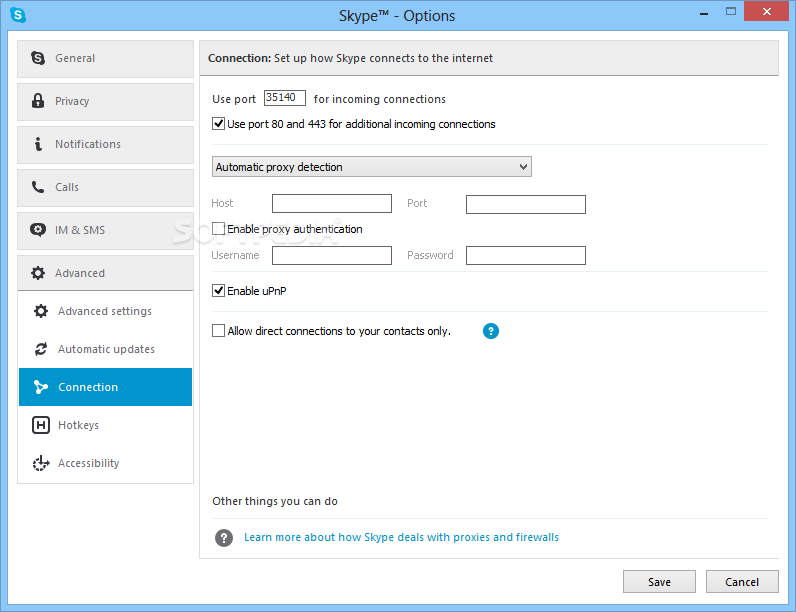The image size is (796, 612).
Task: Click the proxy Host input field
Action: coord(332,203)
